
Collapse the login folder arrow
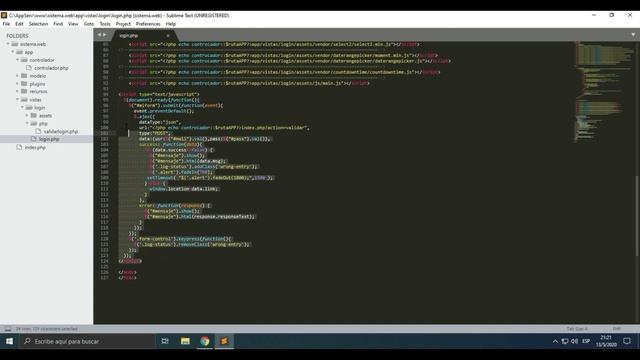click(22, 107)
